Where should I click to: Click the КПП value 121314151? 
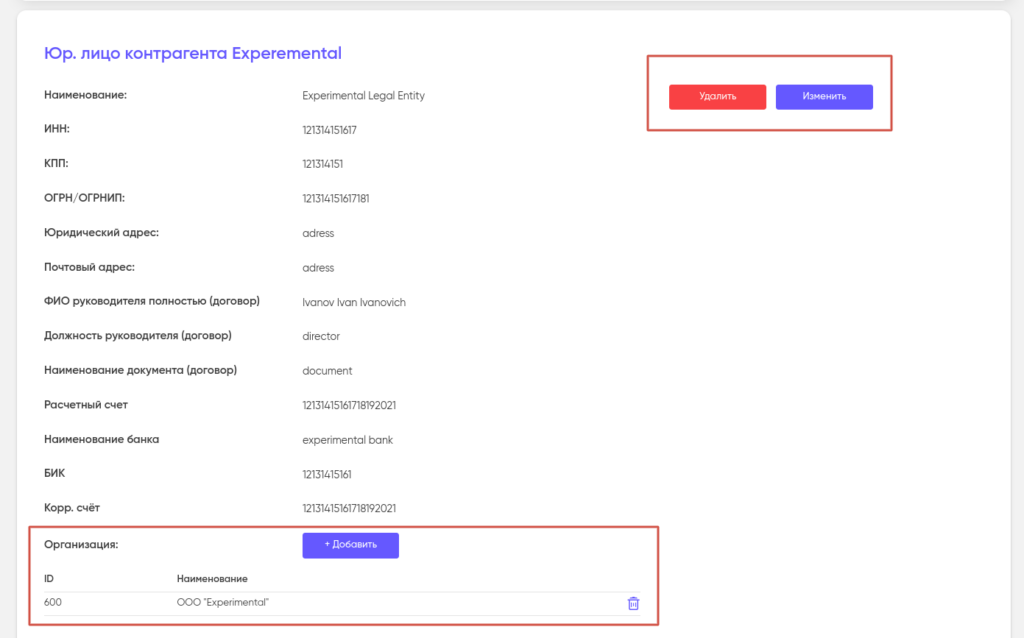click(x=323, y=164)
